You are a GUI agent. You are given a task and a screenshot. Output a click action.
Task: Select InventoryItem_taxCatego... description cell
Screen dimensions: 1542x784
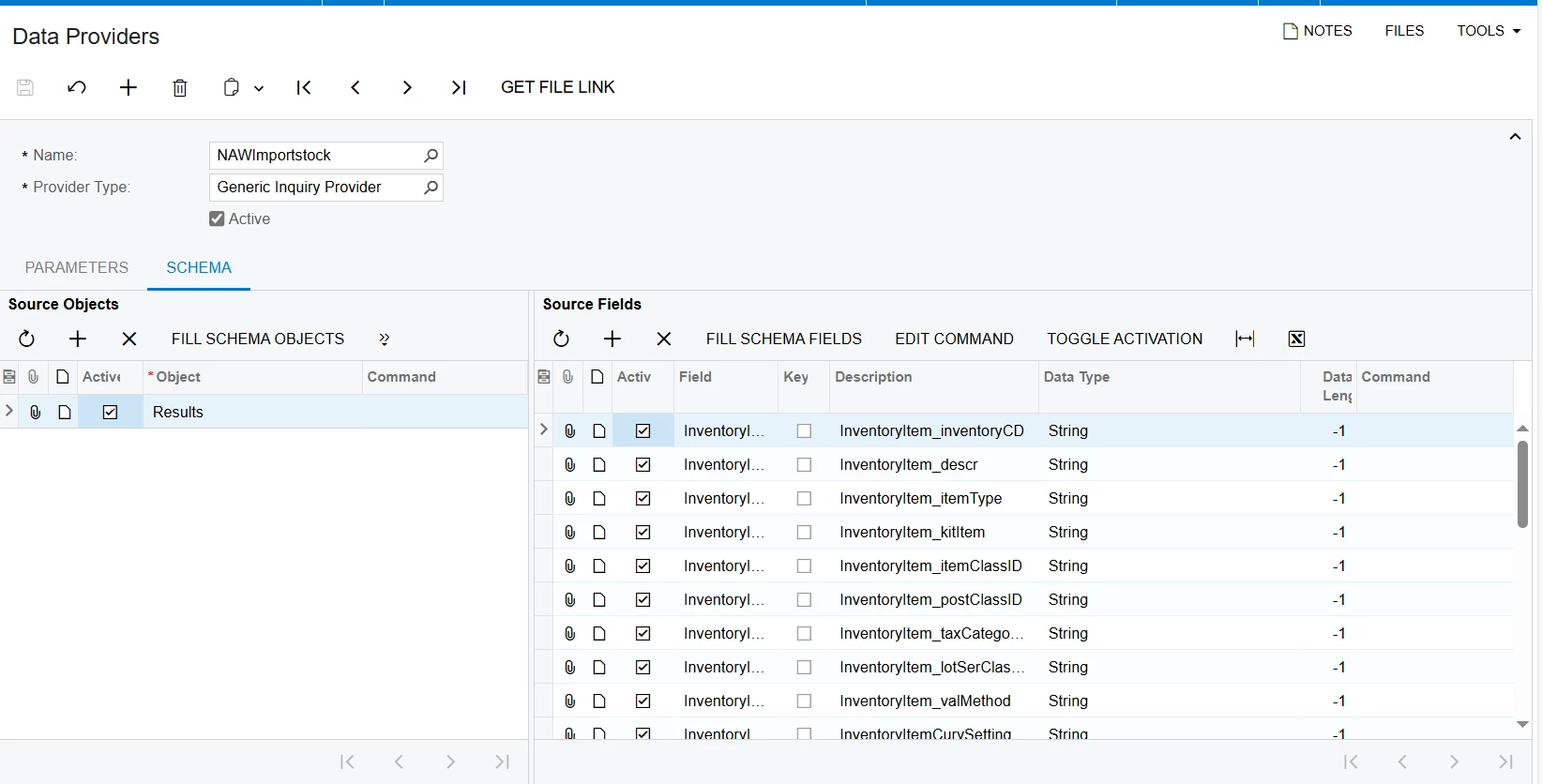pos(933,633)
